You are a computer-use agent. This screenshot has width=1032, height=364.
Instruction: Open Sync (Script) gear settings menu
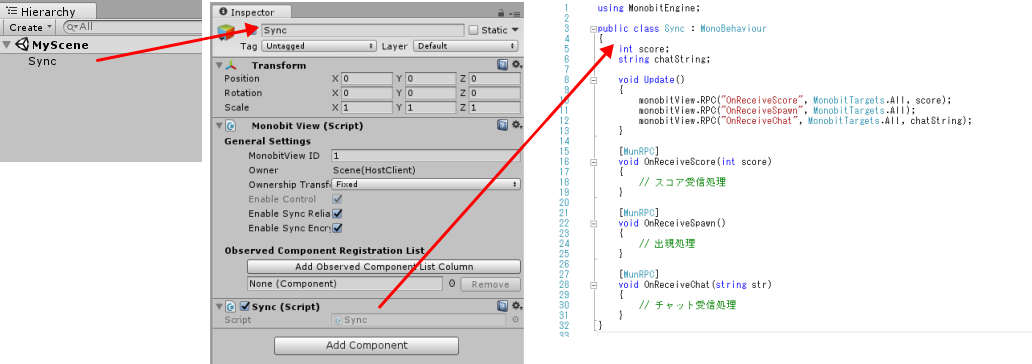pos(516,306)
